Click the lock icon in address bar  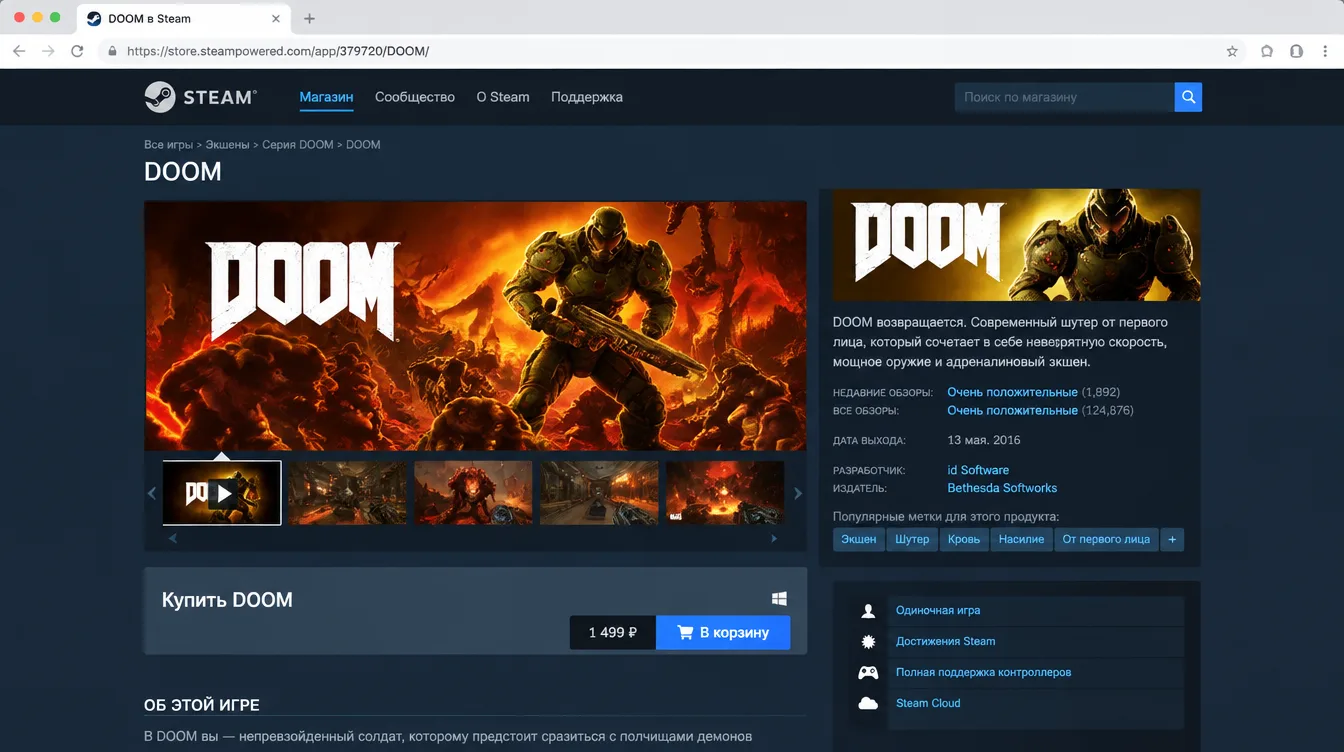(112, 51)
